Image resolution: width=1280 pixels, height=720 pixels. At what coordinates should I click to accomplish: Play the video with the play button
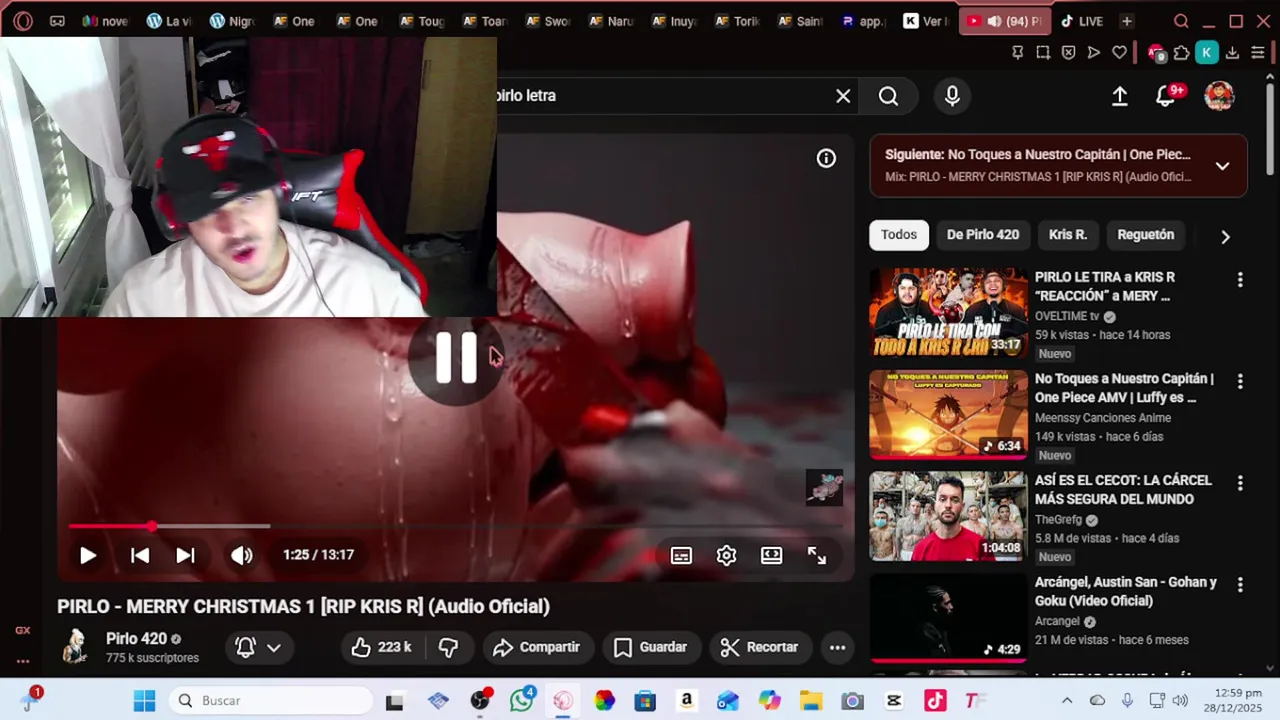point(88,555)
